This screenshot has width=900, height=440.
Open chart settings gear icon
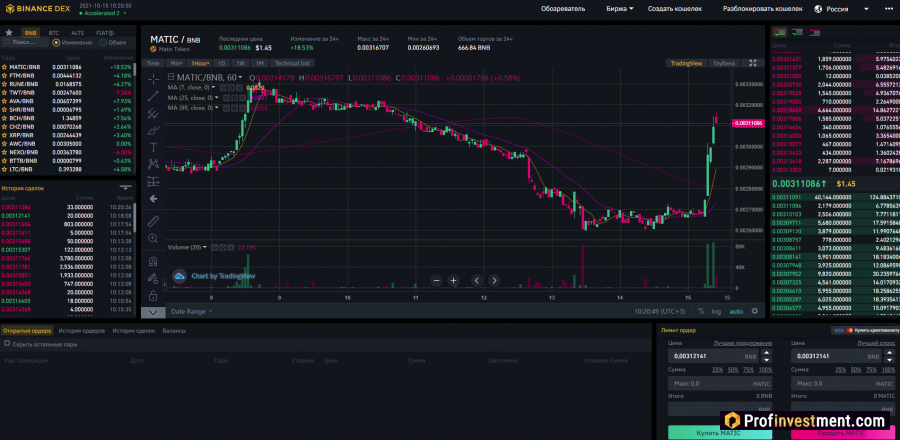(755, 311)
